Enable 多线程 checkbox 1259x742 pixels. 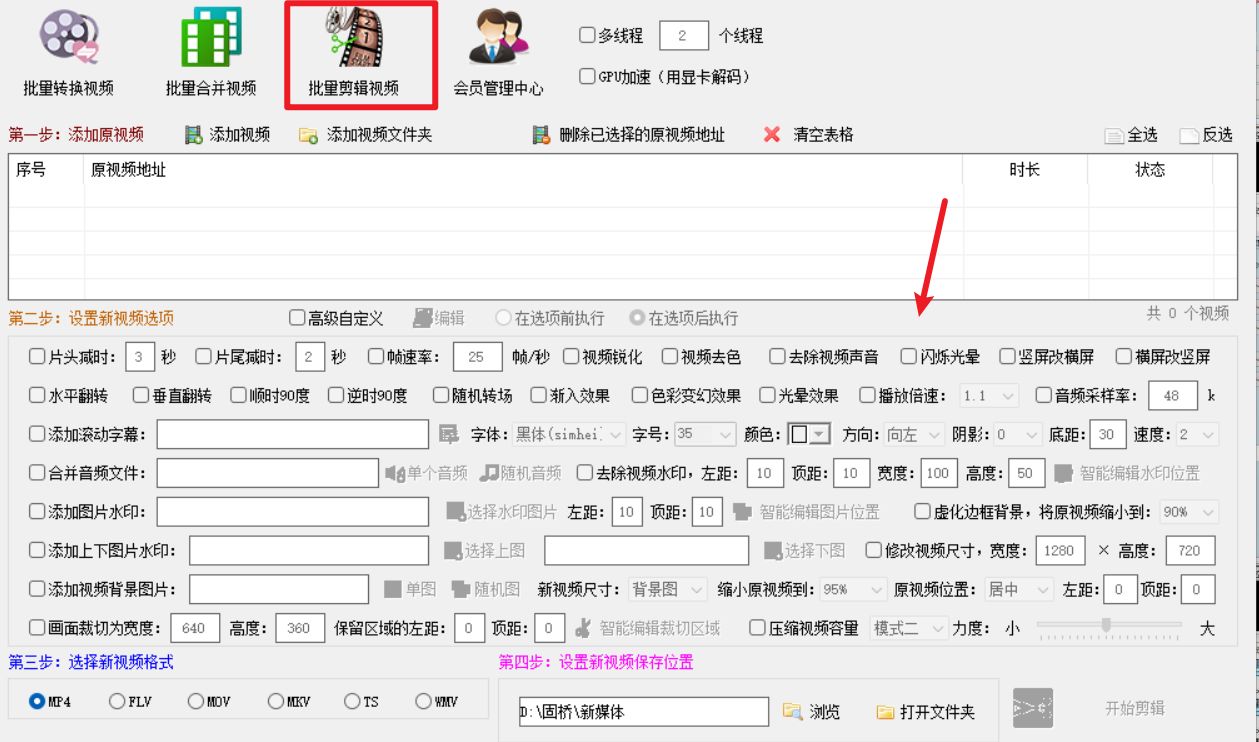(x=587, y=35)
